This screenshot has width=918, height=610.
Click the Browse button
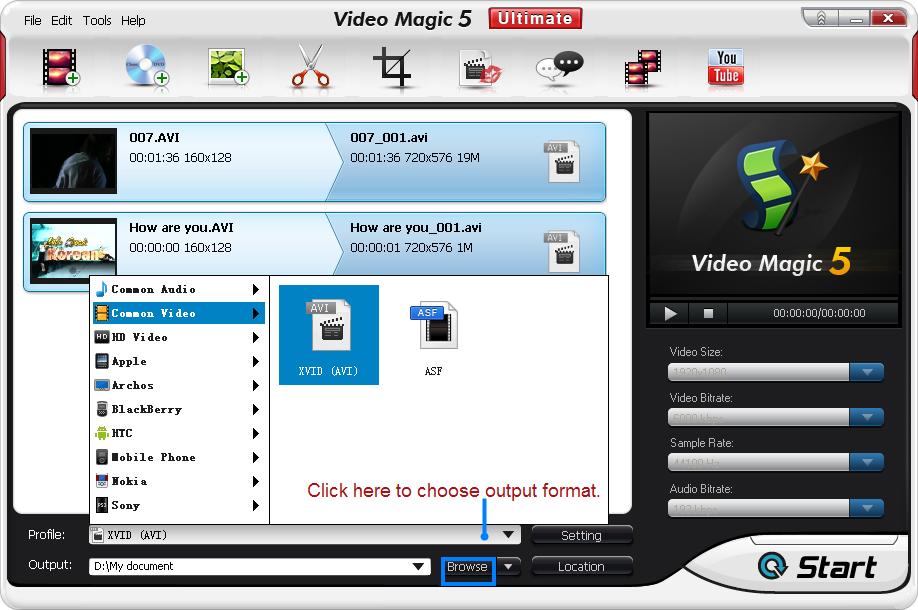[467, 567]
